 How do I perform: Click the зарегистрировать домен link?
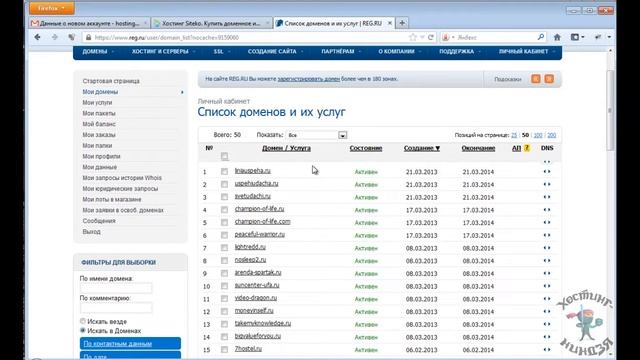click(x=309, y=79)
